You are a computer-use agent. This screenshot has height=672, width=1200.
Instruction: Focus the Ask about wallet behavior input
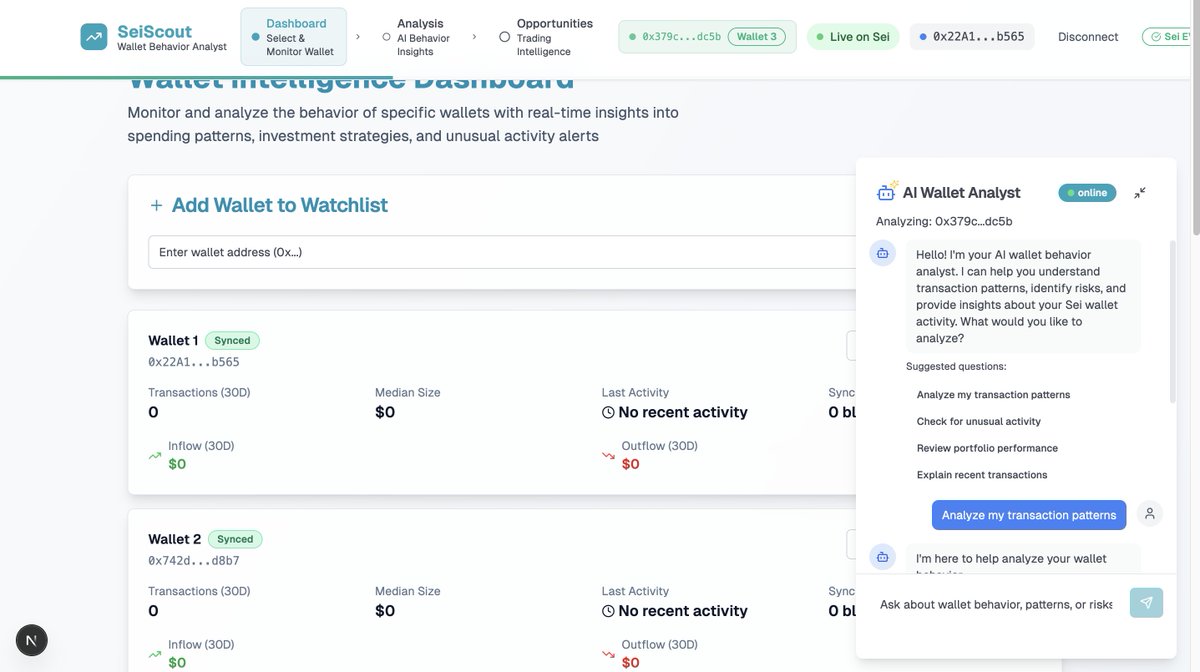click(x=995, y=603)
